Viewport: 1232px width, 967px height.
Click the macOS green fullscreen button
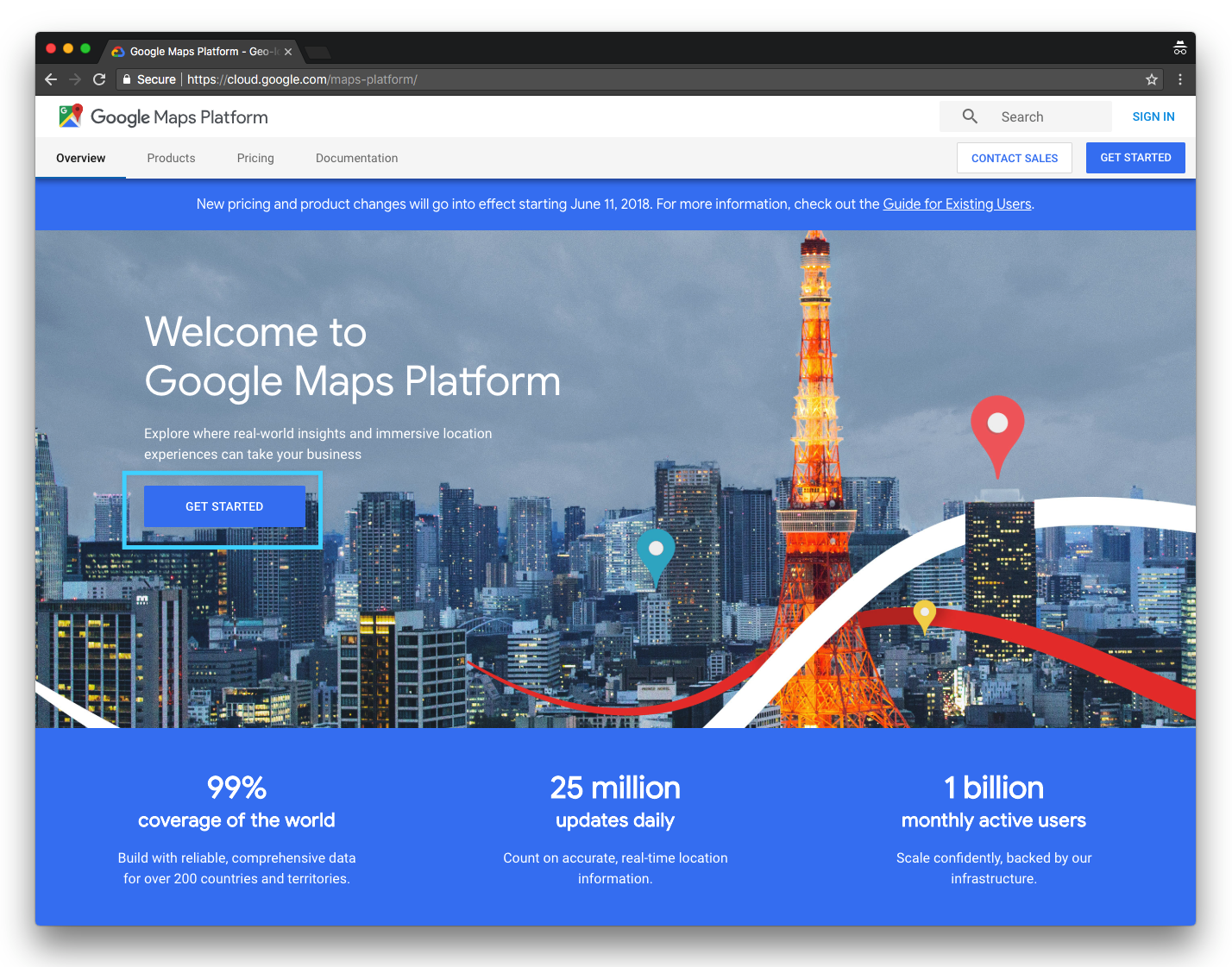[x=85, y=48]
